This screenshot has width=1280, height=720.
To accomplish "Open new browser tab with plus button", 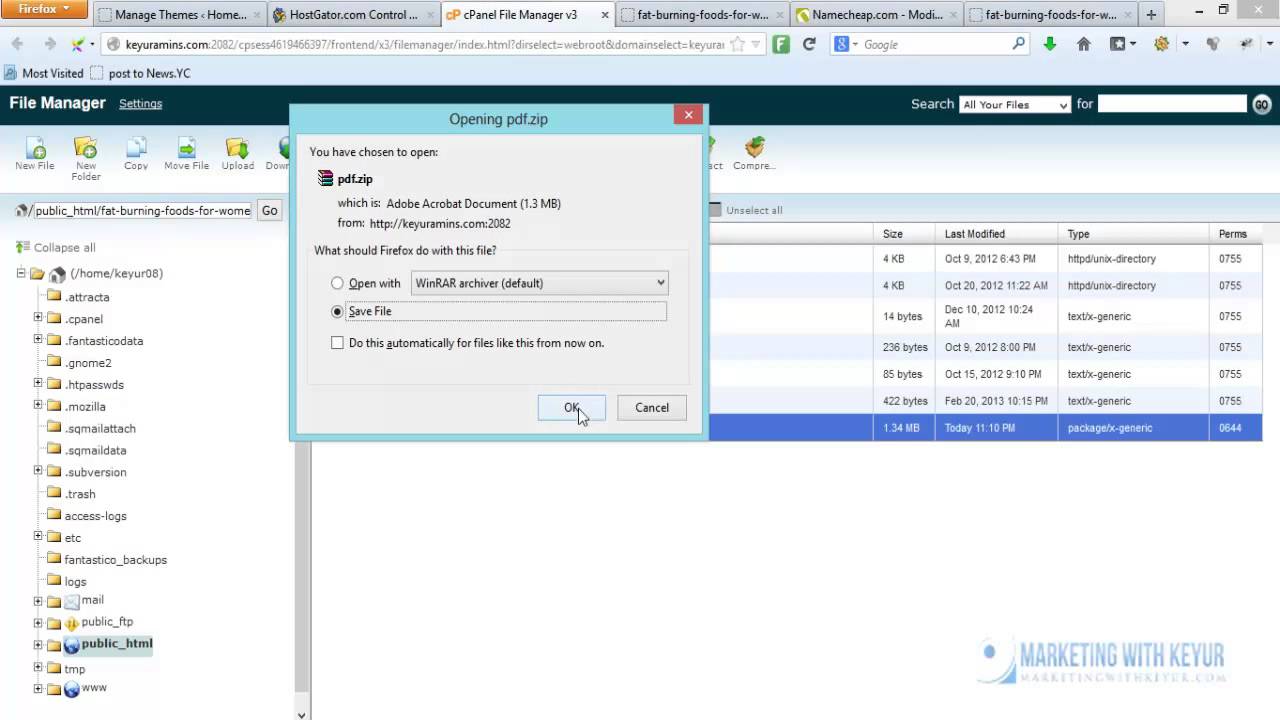I will point(1151,15).
